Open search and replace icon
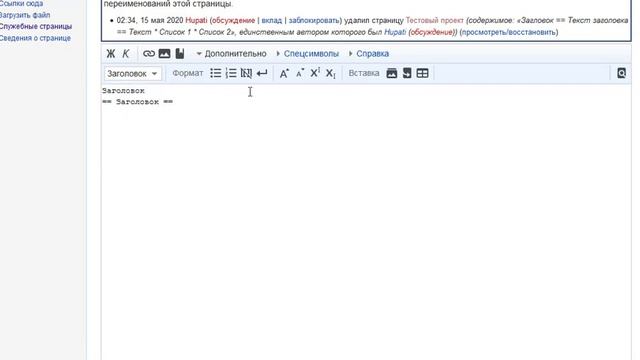The height and width of the screenshot is (360, 640). tap(621, 73)
